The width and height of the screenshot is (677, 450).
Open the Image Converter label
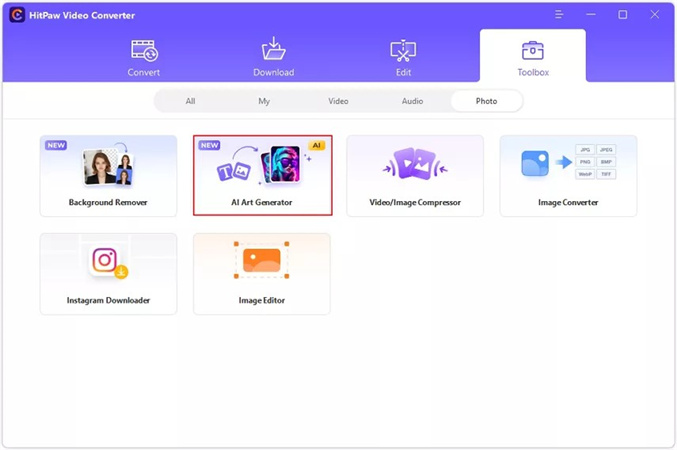coord(568,202)
